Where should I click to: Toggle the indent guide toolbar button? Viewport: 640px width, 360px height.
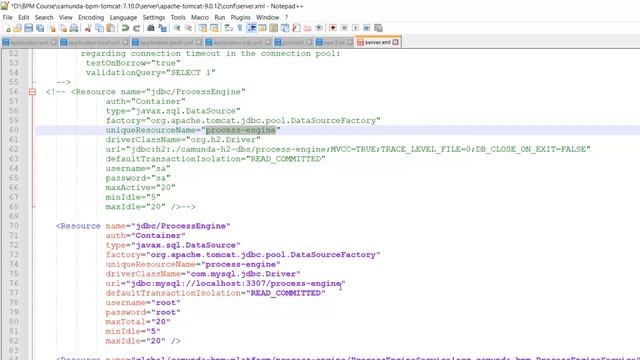(x=251, y=28)
